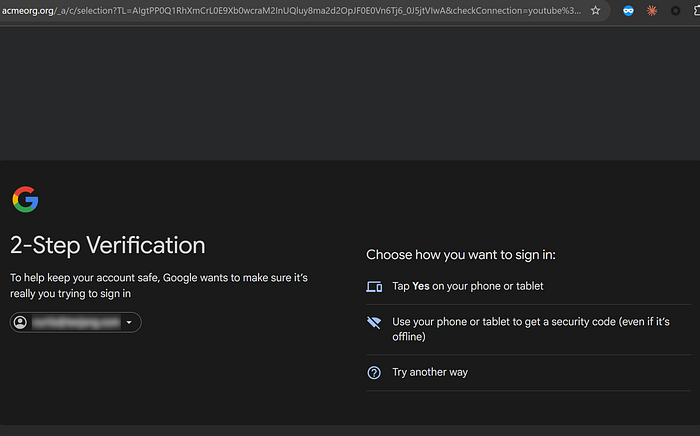
Task: Choose Tap Yes on your phone or tablet
Action: (x=529, y=286)
